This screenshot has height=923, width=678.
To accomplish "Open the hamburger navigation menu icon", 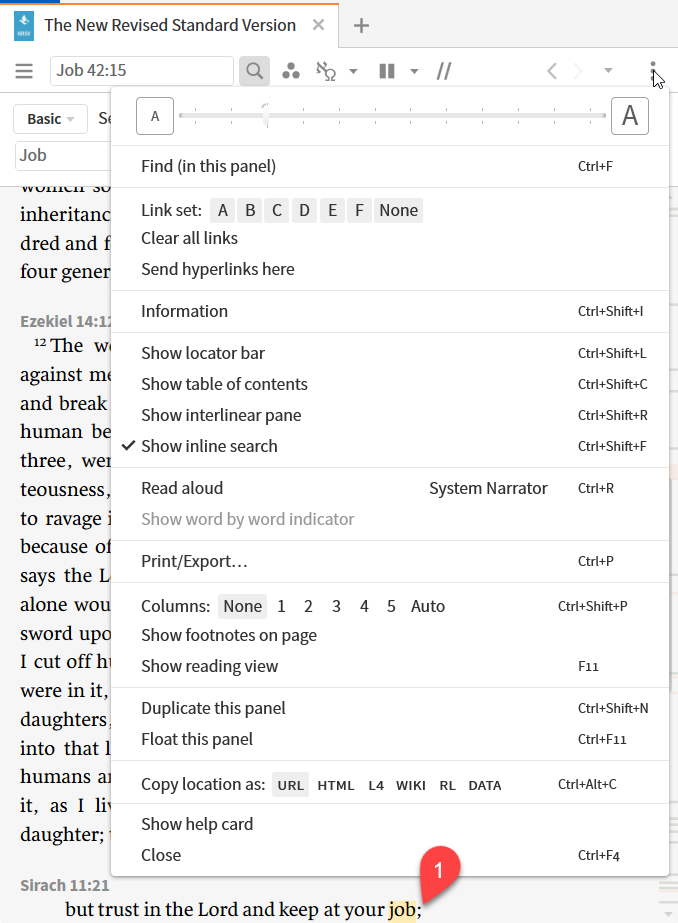I will coord(24,71).
